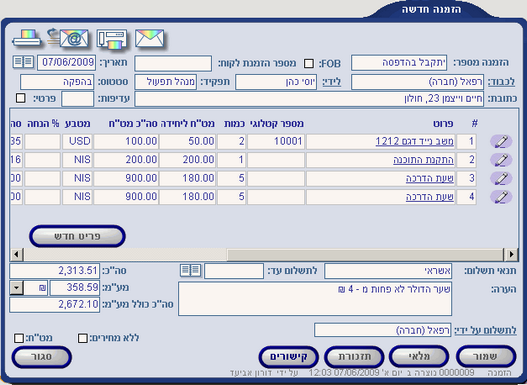Click the colorful envelope mail icon
Image resolution: width=527 pixels, height=385 pixels.
[x=150, y=38]
